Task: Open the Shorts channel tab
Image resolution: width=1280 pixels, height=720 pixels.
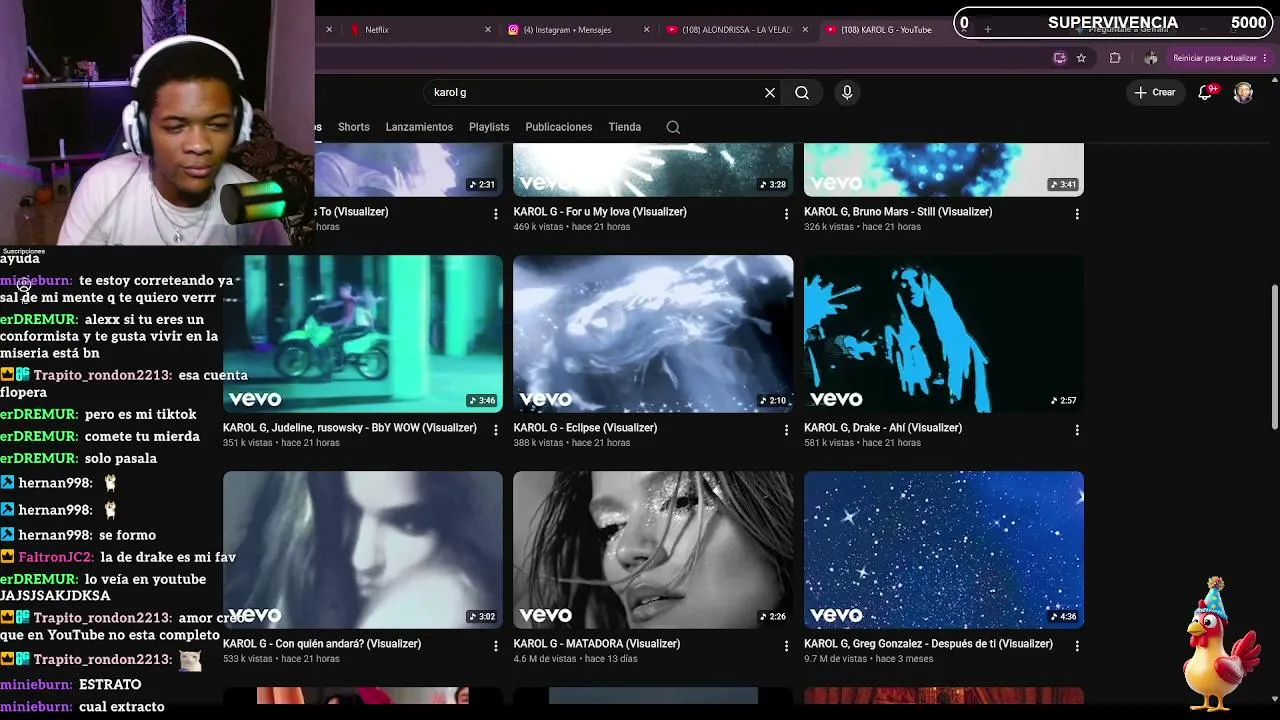Action: pyautogui.click(x=354, y=127)
